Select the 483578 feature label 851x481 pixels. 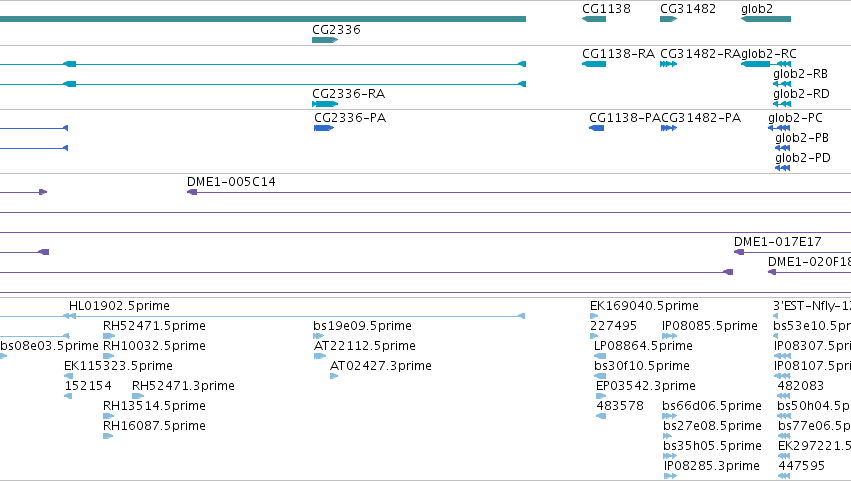point(620,406)
